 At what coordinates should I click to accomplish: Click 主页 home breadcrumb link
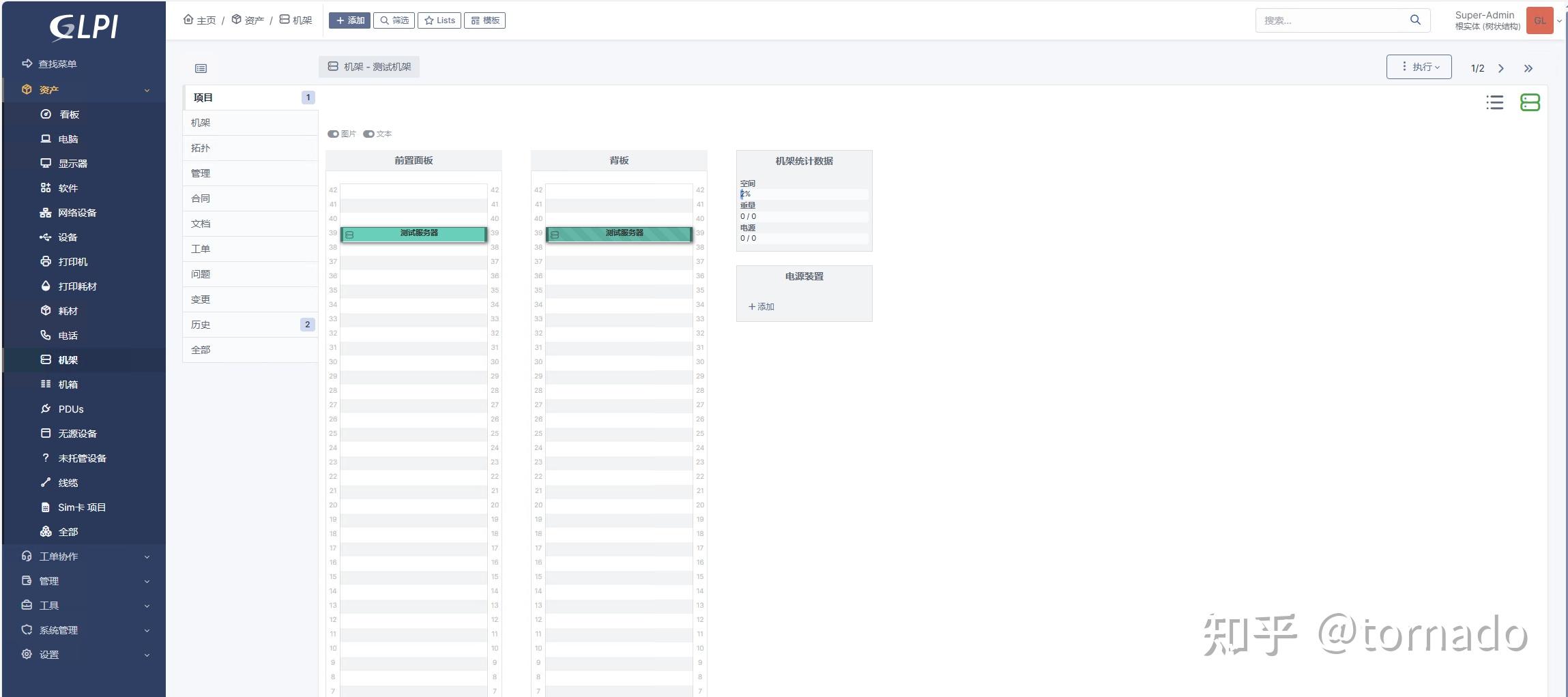tap(199, 20)
